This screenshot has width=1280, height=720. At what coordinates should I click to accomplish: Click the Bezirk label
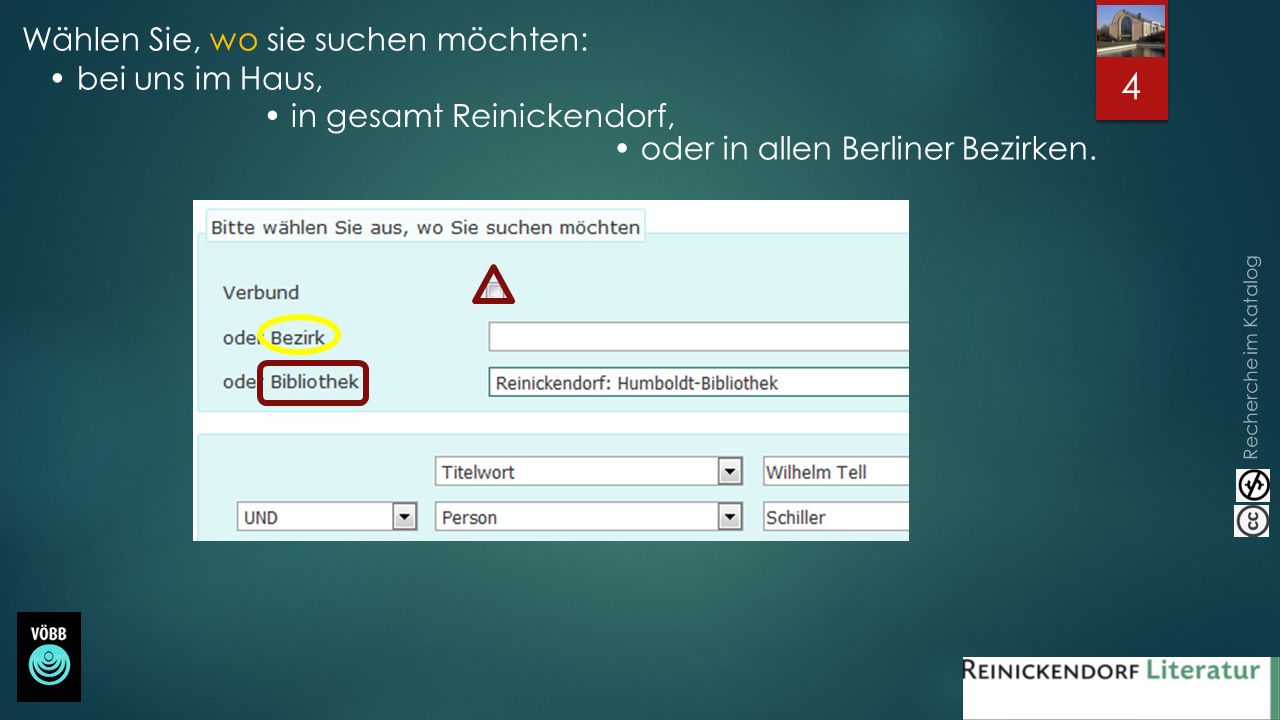[298, 337]
